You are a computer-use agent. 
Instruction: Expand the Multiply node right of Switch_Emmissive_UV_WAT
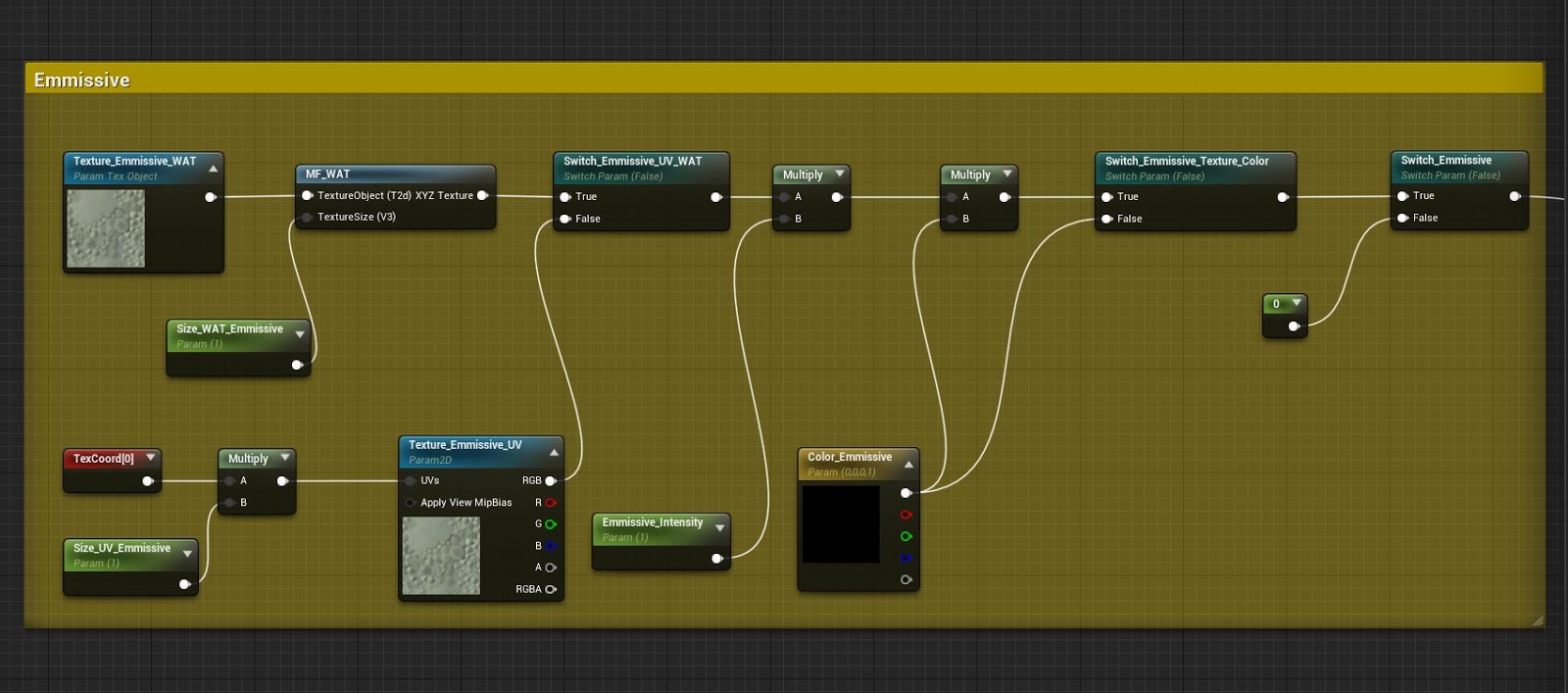coord(840,173)
